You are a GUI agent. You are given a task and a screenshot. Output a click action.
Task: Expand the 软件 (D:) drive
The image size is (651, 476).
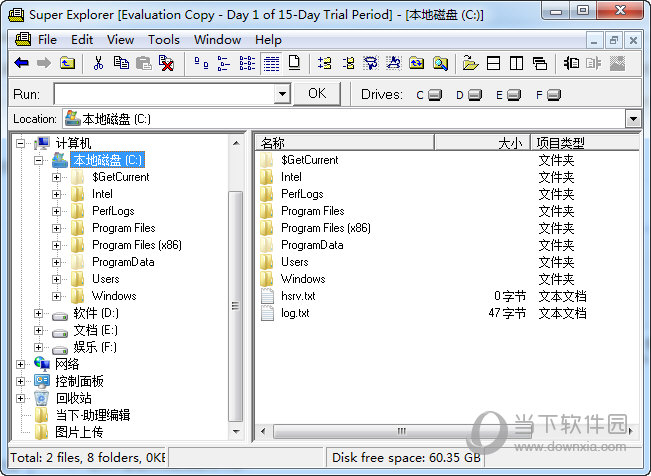pos(39,314)
